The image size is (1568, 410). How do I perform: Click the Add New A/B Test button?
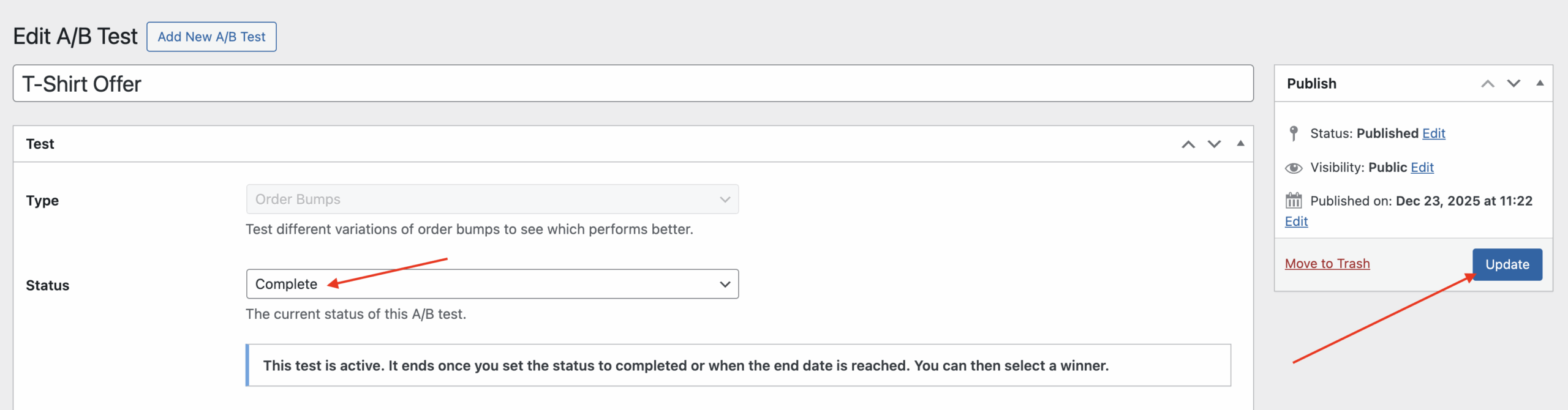211,37
